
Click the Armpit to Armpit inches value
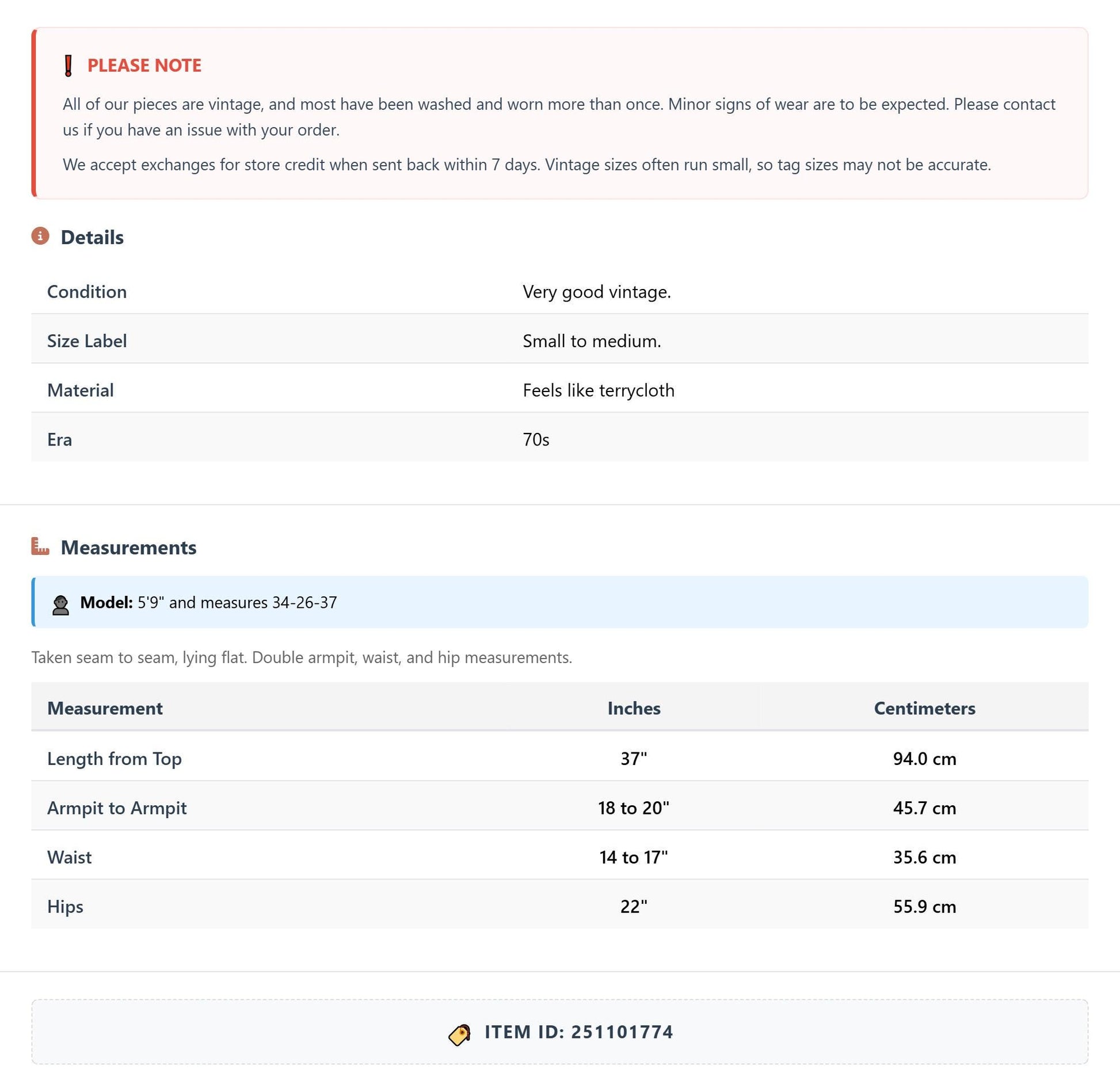634,808
